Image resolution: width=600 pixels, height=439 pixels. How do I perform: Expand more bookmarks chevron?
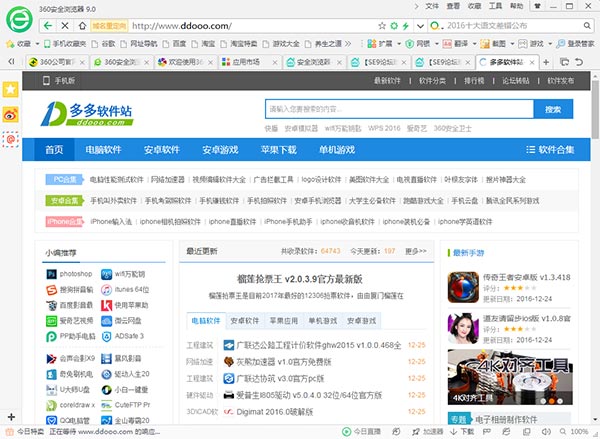[348, 44]
